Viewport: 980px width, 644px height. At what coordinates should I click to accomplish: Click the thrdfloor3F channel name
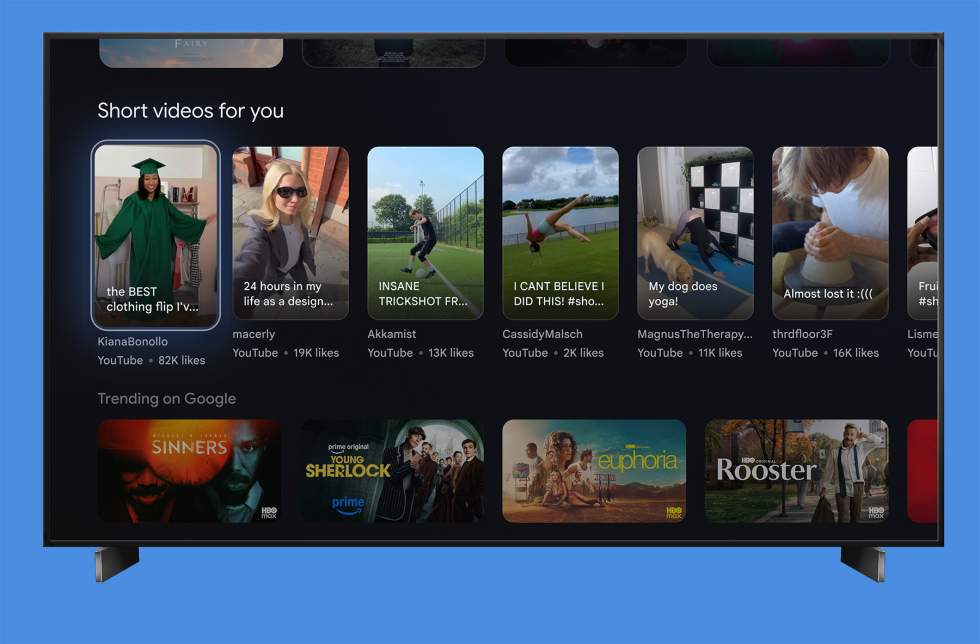coord(802,334)
